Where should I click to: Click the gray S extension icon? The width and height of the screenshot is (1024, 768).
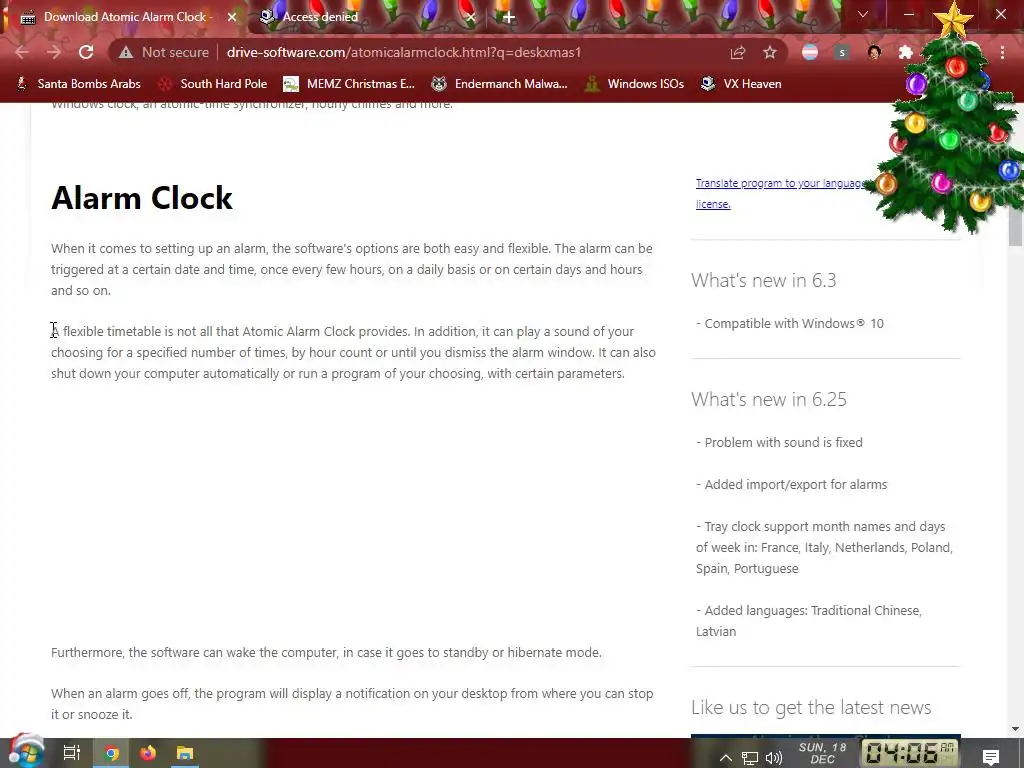click(842, 52)
